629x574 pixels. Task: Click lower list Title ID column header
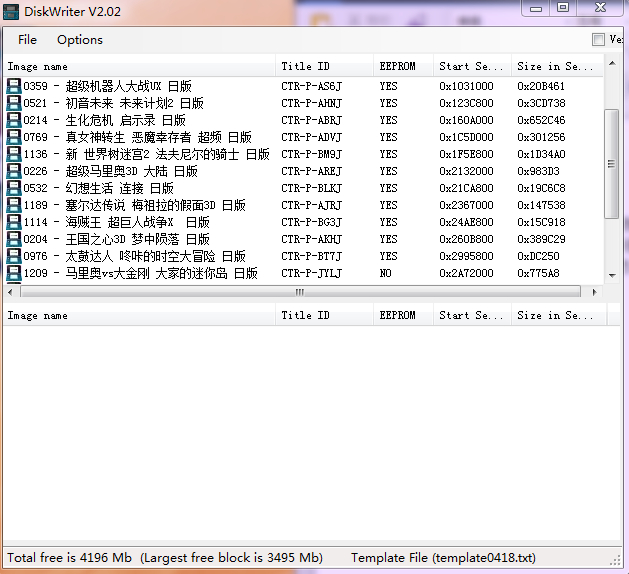click(324, 315)
